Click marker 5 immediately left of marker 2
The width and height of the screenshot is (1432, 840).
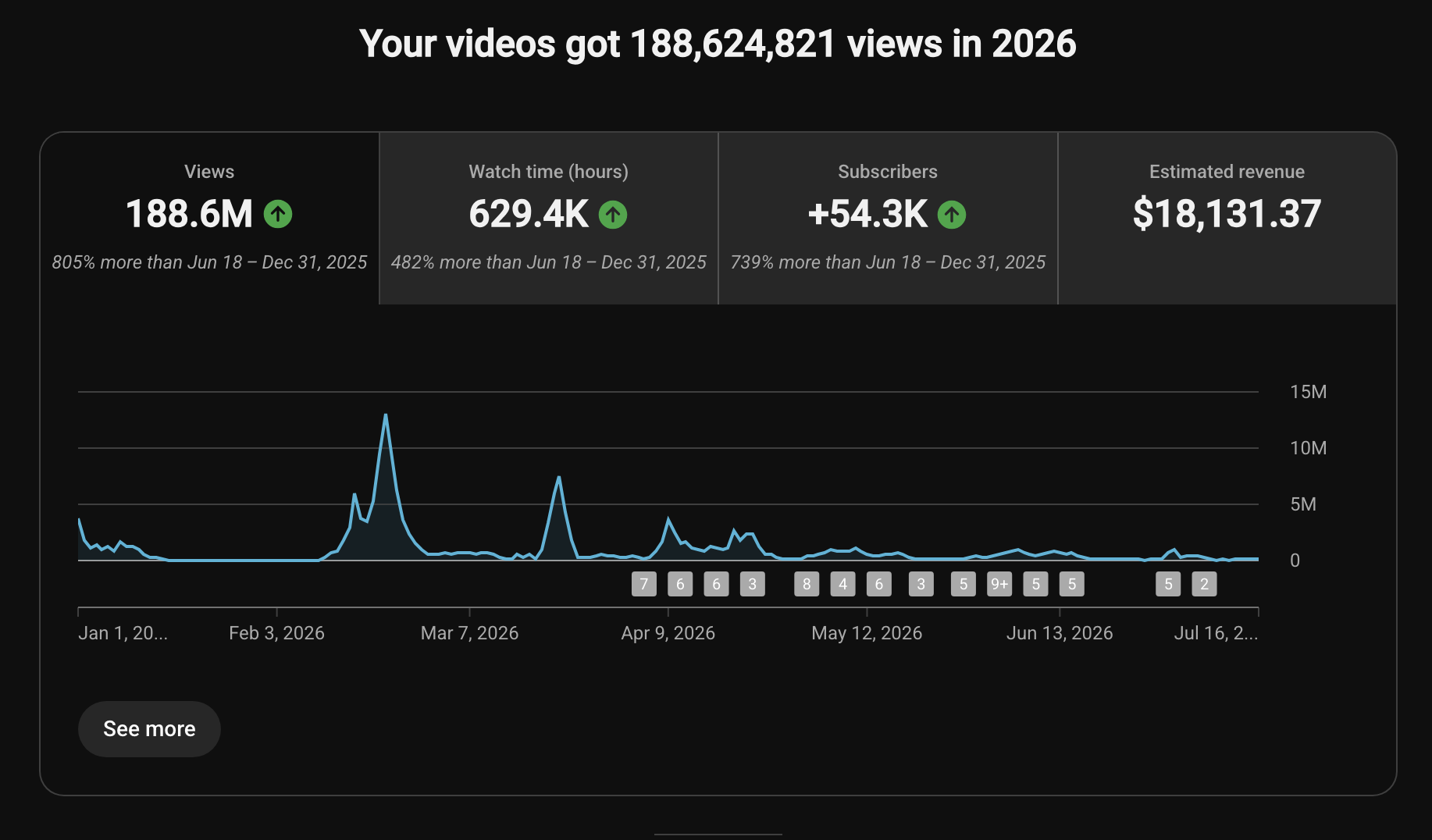click(1168, 584)
